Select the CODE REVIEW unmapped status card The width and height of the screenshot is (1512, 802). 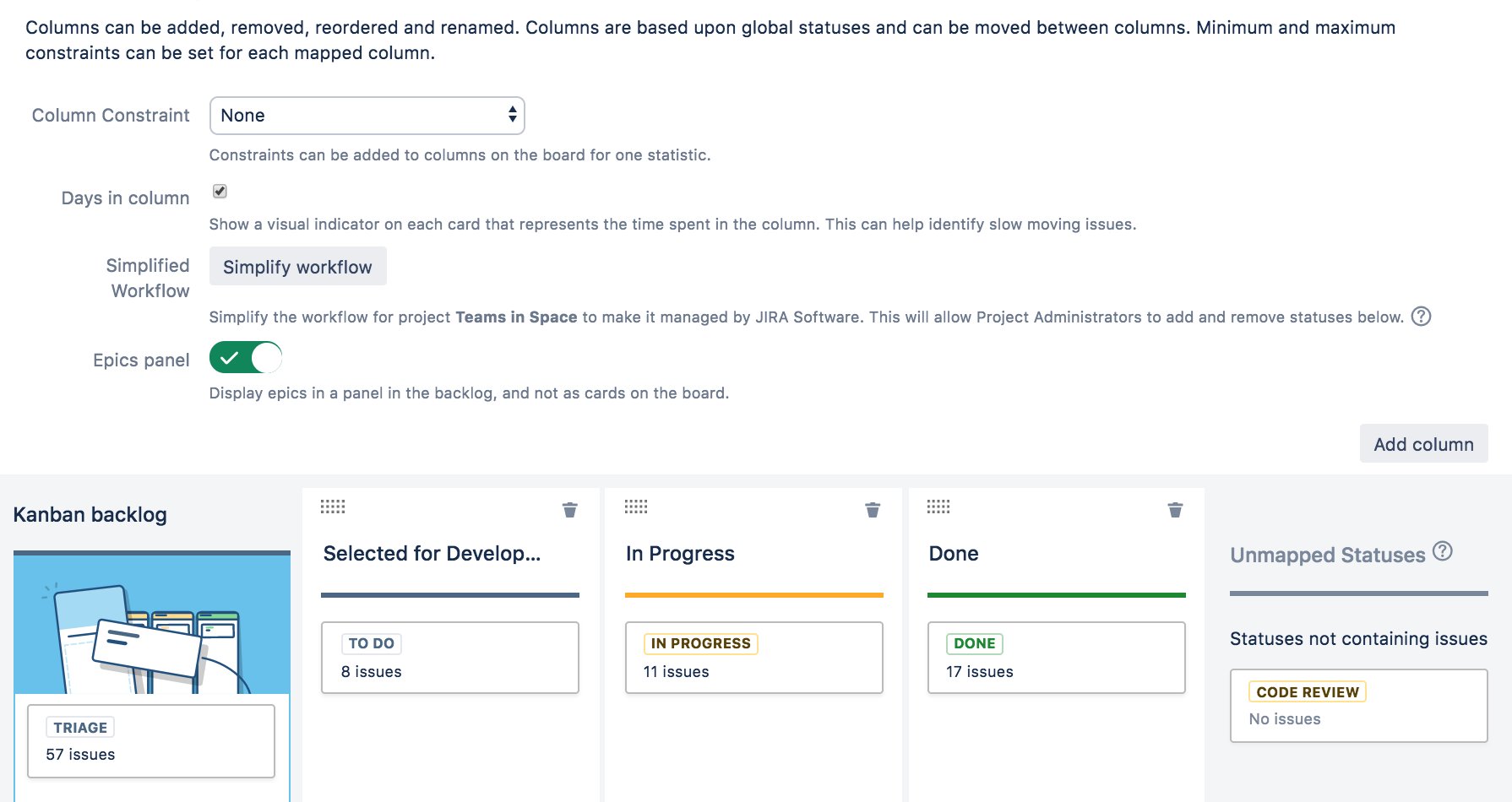(1358, 706)
